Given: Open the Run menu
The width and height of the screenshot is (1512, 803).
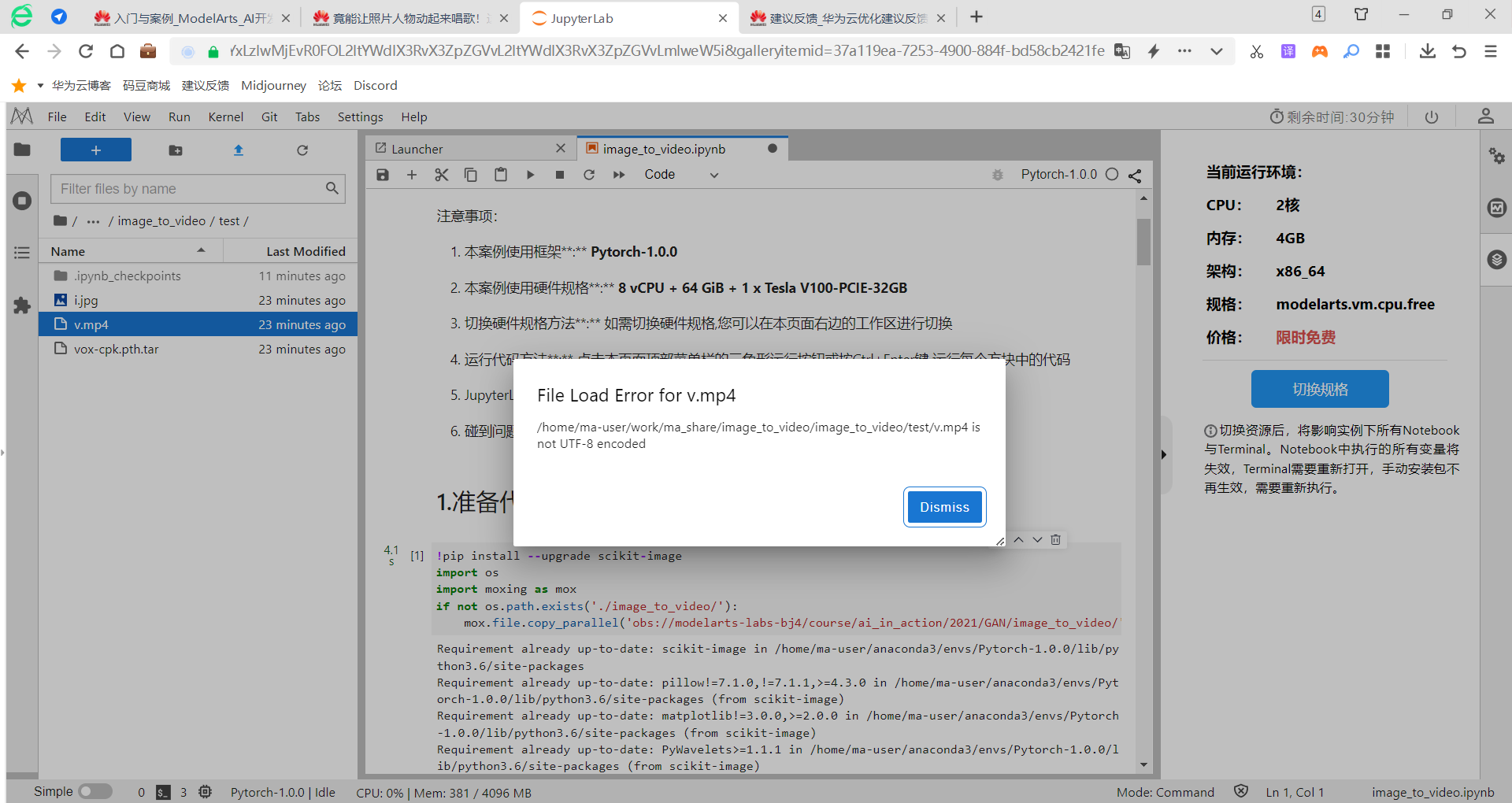Looking at the screenshot, I should coord(180,117).
